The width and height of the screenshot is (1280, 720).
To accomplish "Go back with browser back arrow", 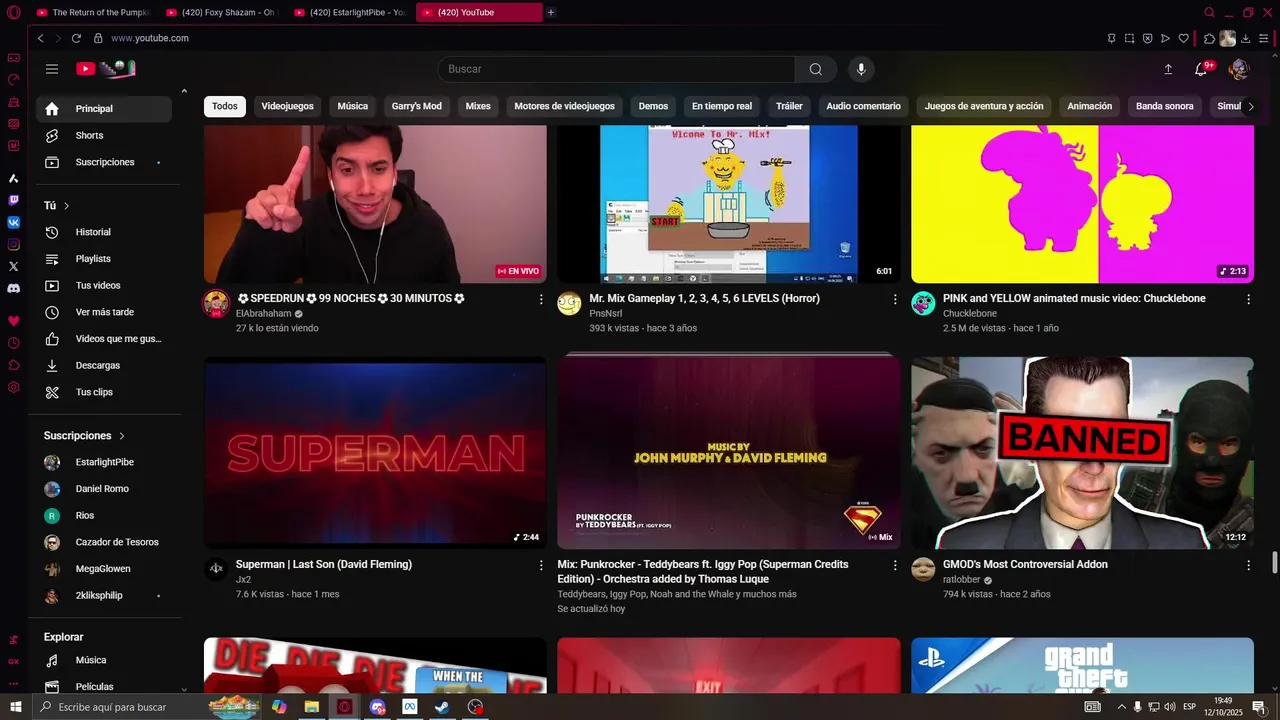I will 40,38.
